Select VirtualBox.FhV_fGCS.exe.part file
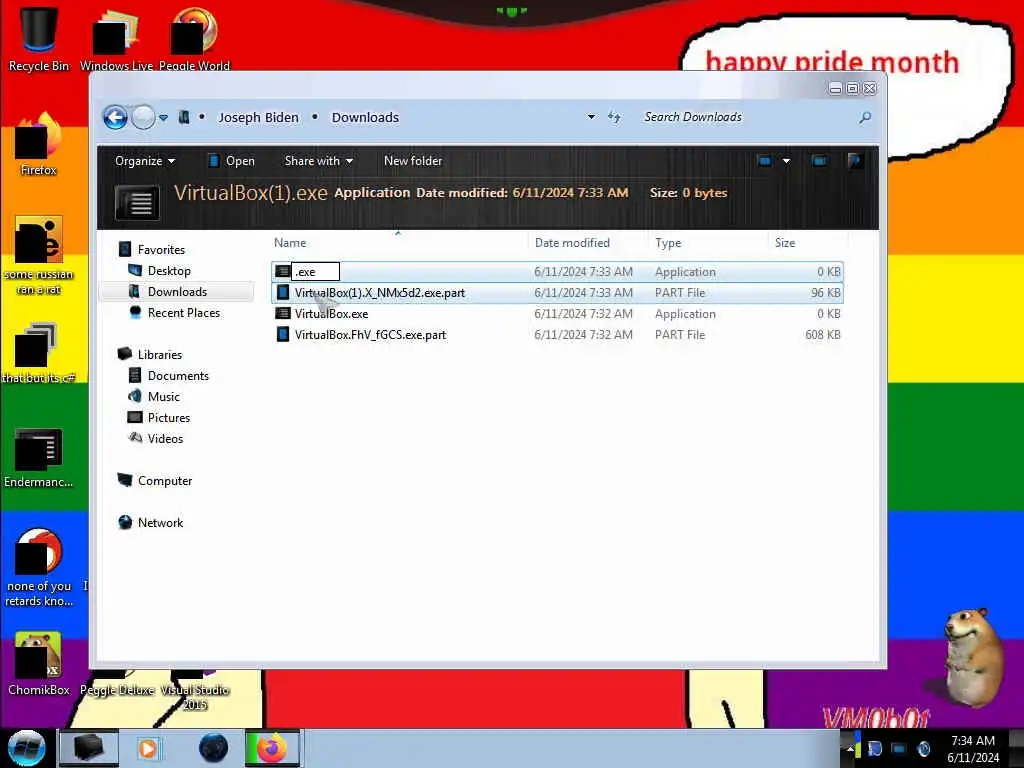Viewport: 1024px width, 768px height. coord(557,334)
